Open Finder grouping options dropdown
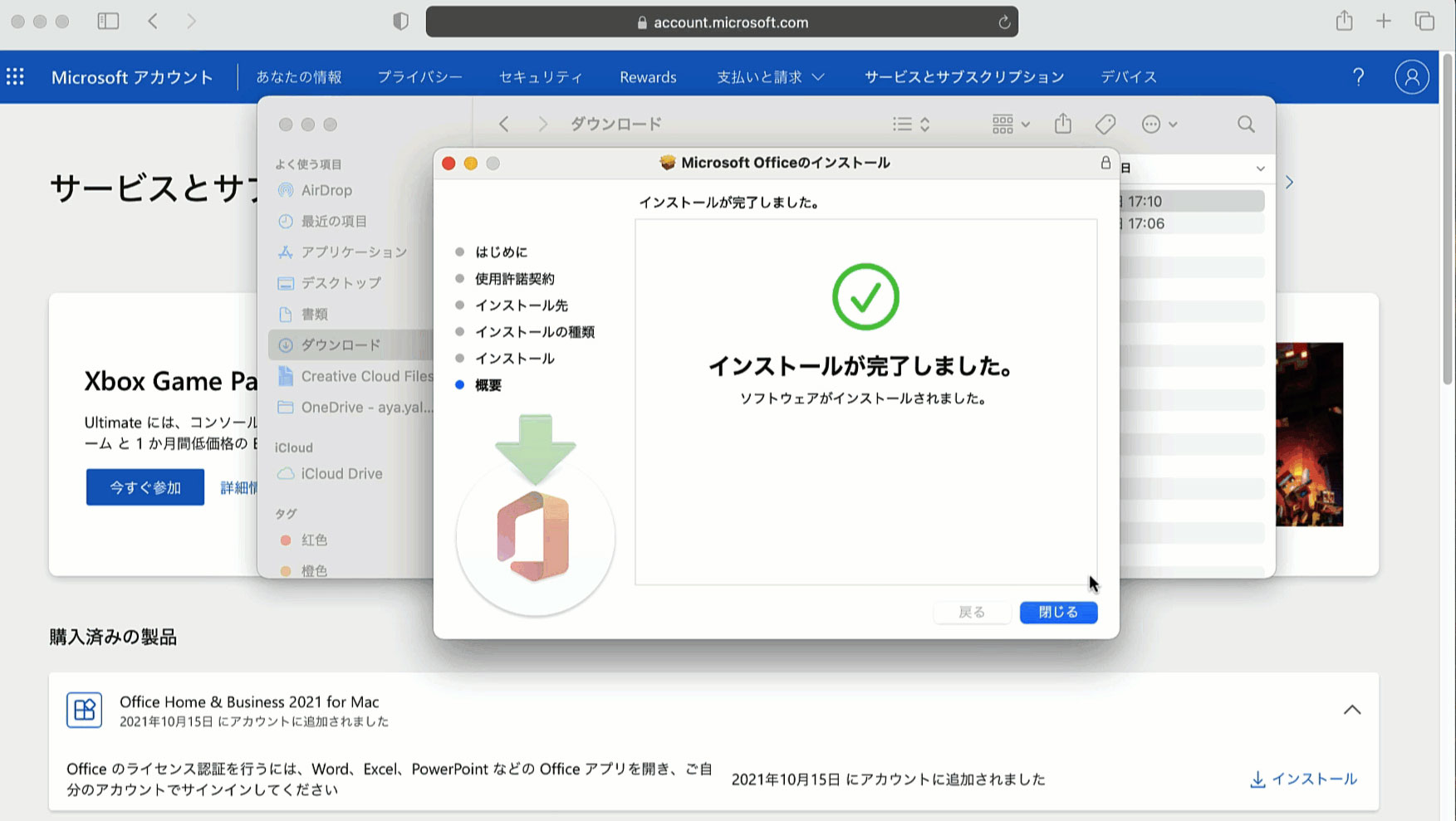This screenshot has height=821, width=1456. click(1011, 124)
